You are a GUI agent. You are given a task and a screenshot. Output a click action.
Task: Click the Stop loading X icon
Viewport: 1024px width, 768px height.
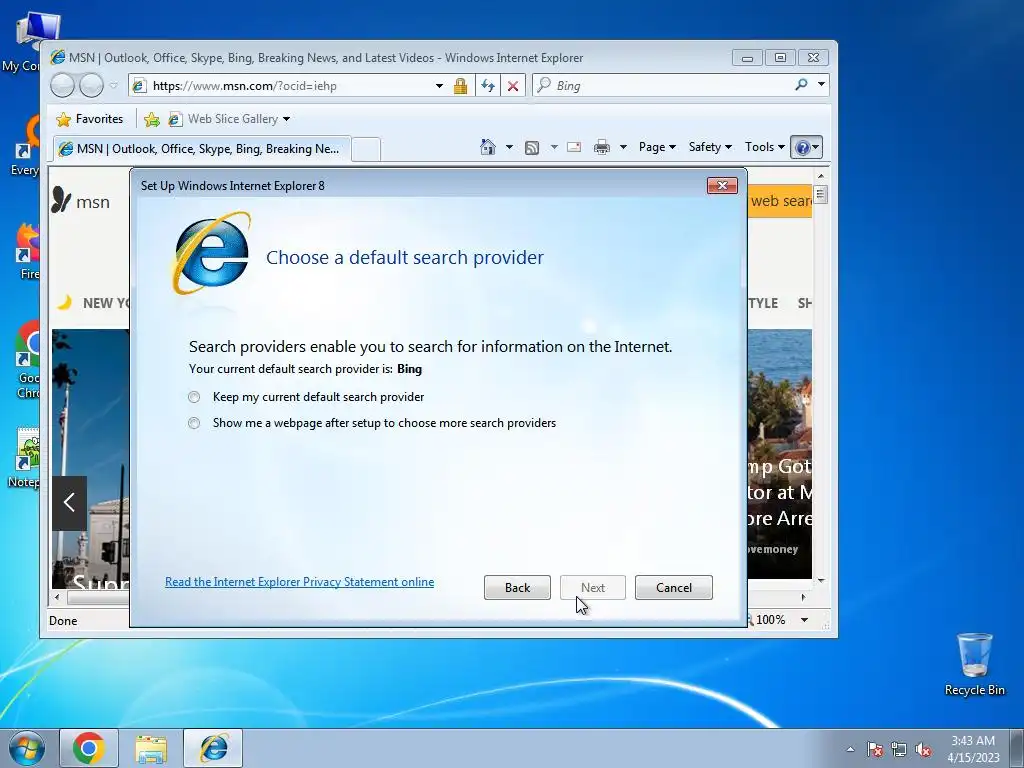(x=513, y=86)
